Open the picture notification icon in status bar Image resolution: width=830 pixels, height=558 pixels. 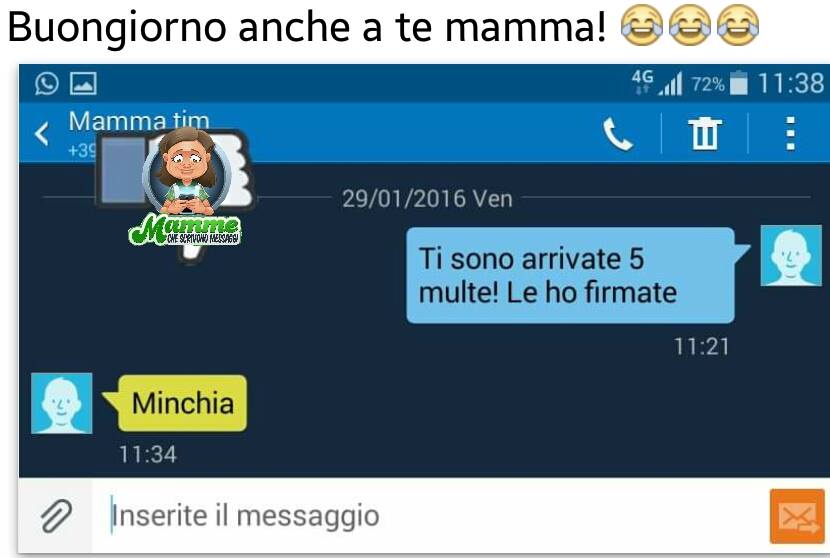tap(84, 84)
